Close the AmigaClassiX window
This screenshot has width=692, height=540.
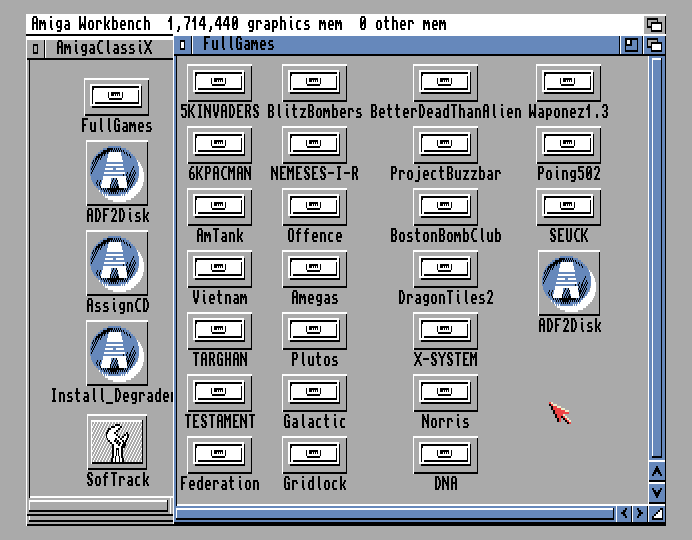click(36, 49)
